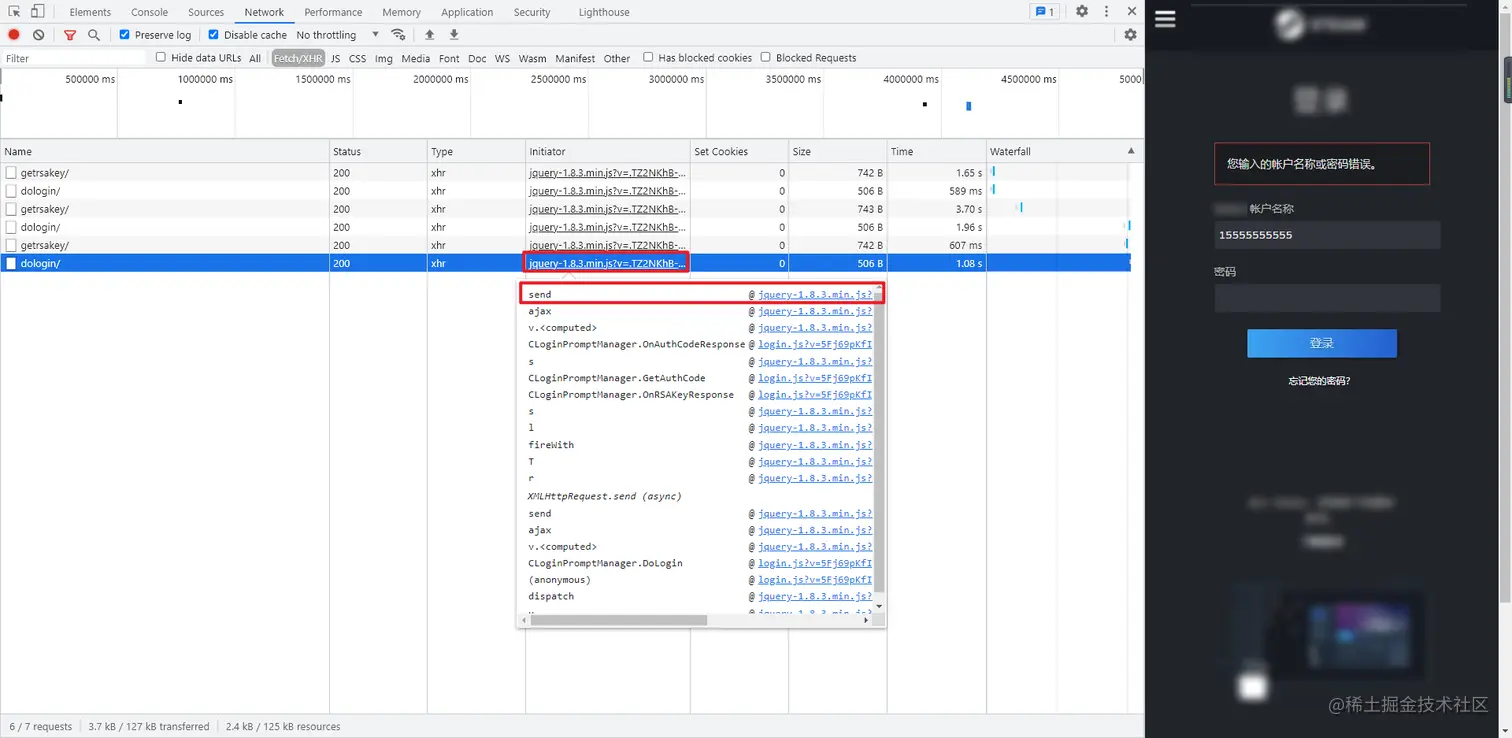Click the call stack horizontal scrollbar
The height and width of the screenshot is (738, 1512).
619,620
